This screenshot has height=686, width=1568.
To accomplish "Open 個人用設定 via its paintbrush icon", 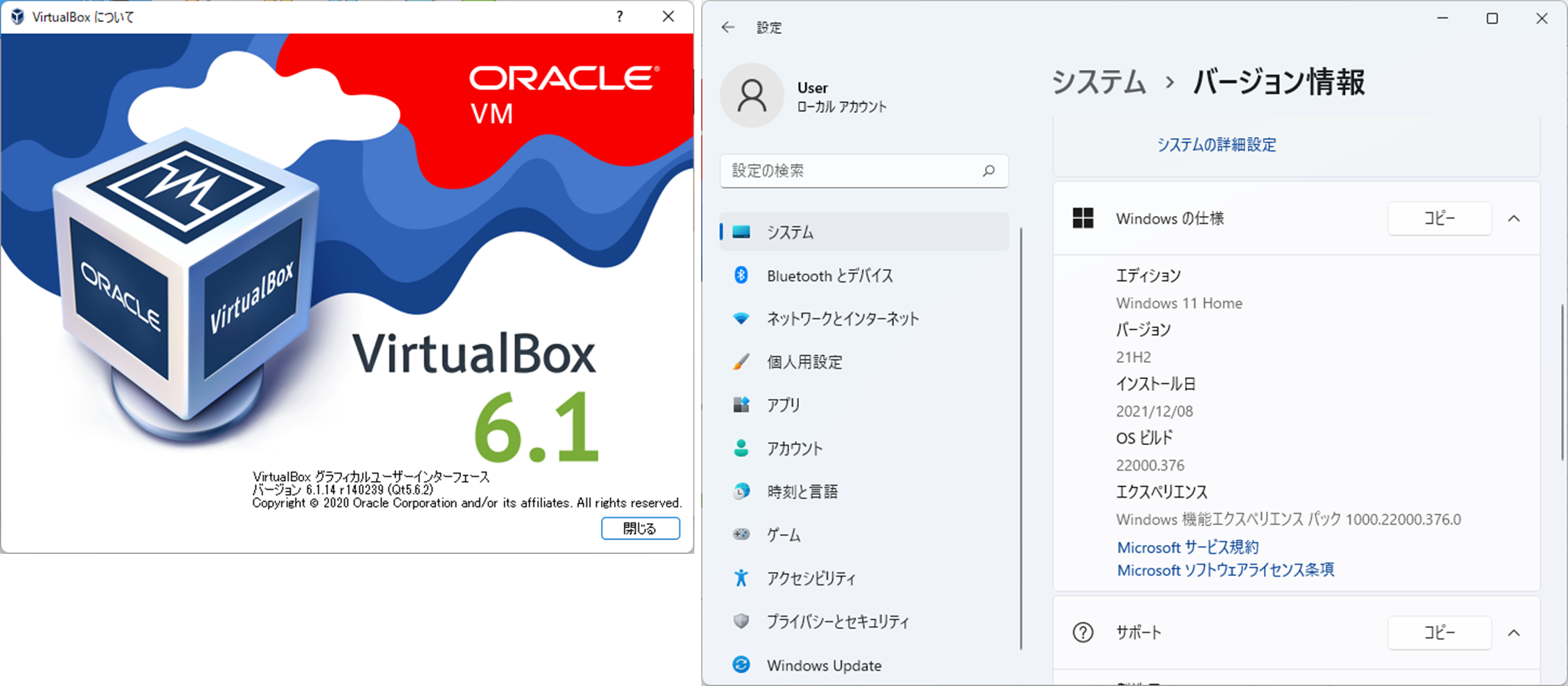I will point(741,362).
